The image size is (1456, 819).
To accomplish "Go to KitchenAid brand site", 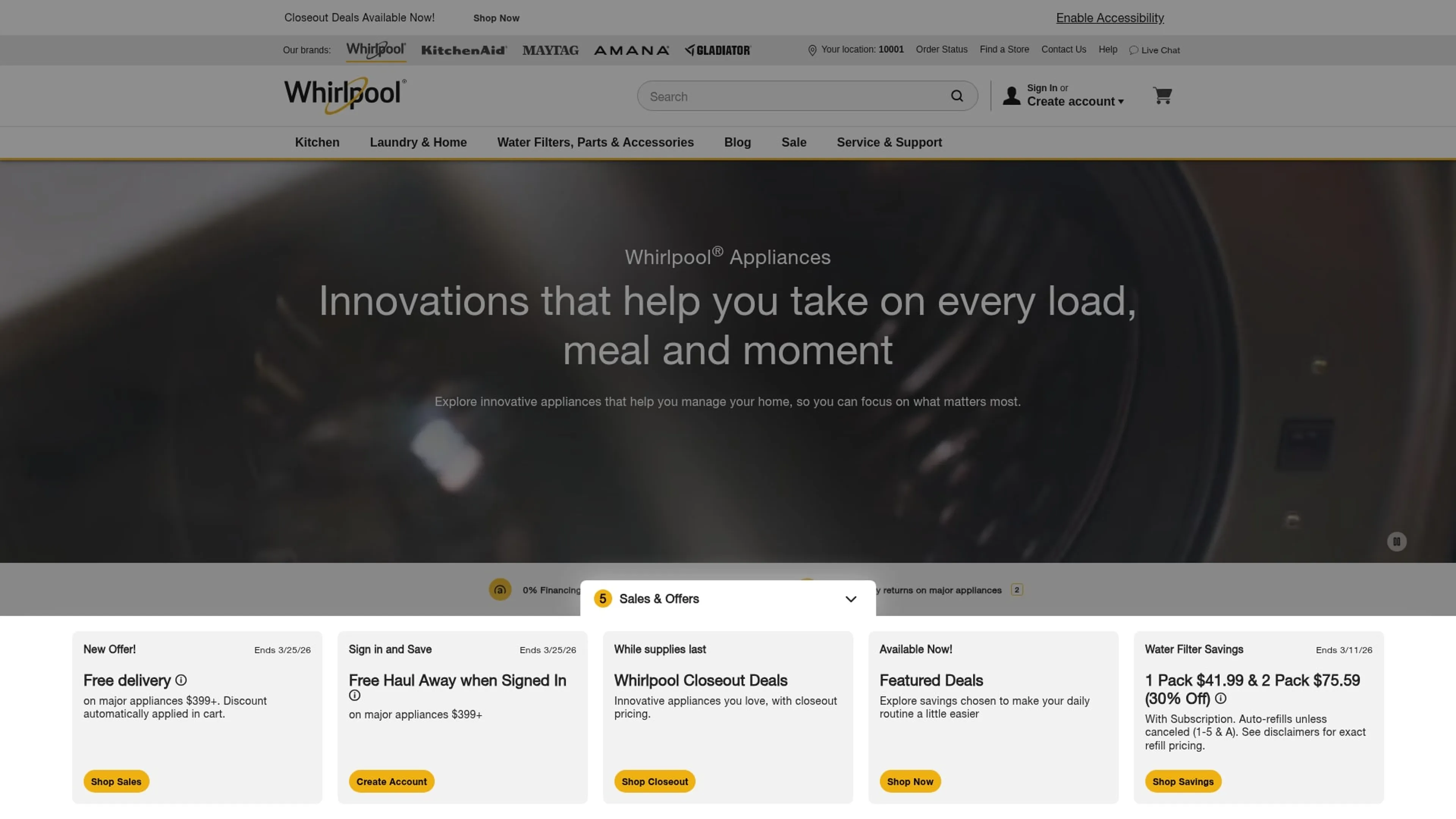I will (x=464, y=50).
